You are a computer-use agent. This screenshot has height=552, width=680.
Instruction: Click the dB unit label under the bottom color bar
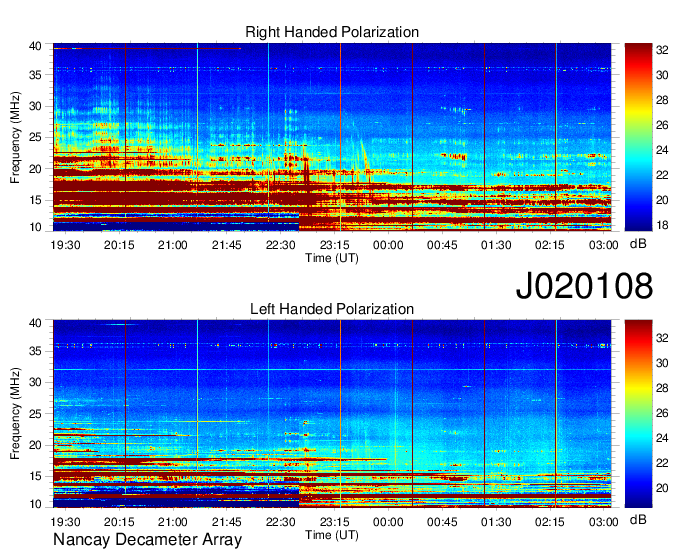tap(638, 519)
